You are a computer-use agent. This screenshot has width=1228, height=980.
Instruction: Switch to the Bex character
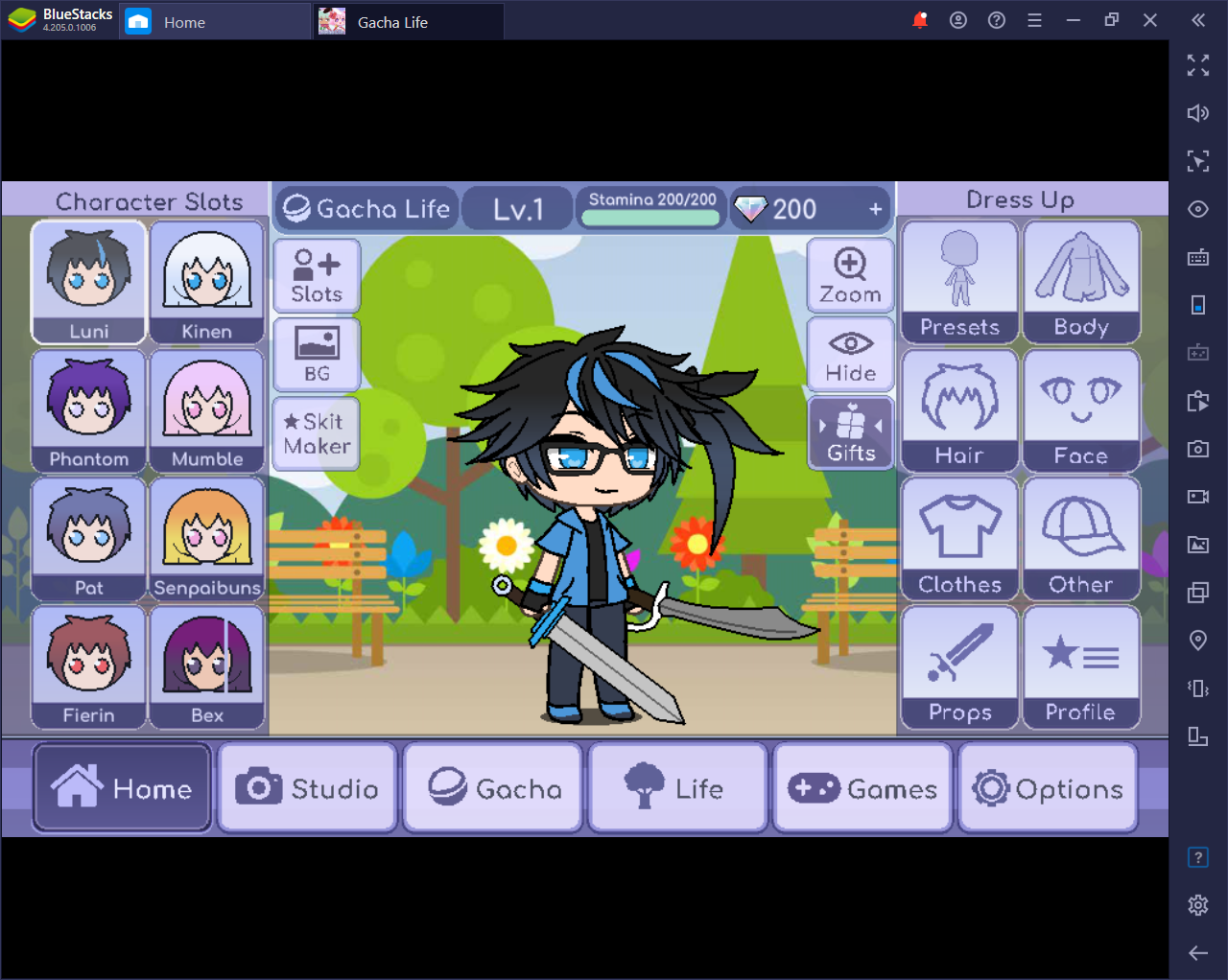coord(207,667)
